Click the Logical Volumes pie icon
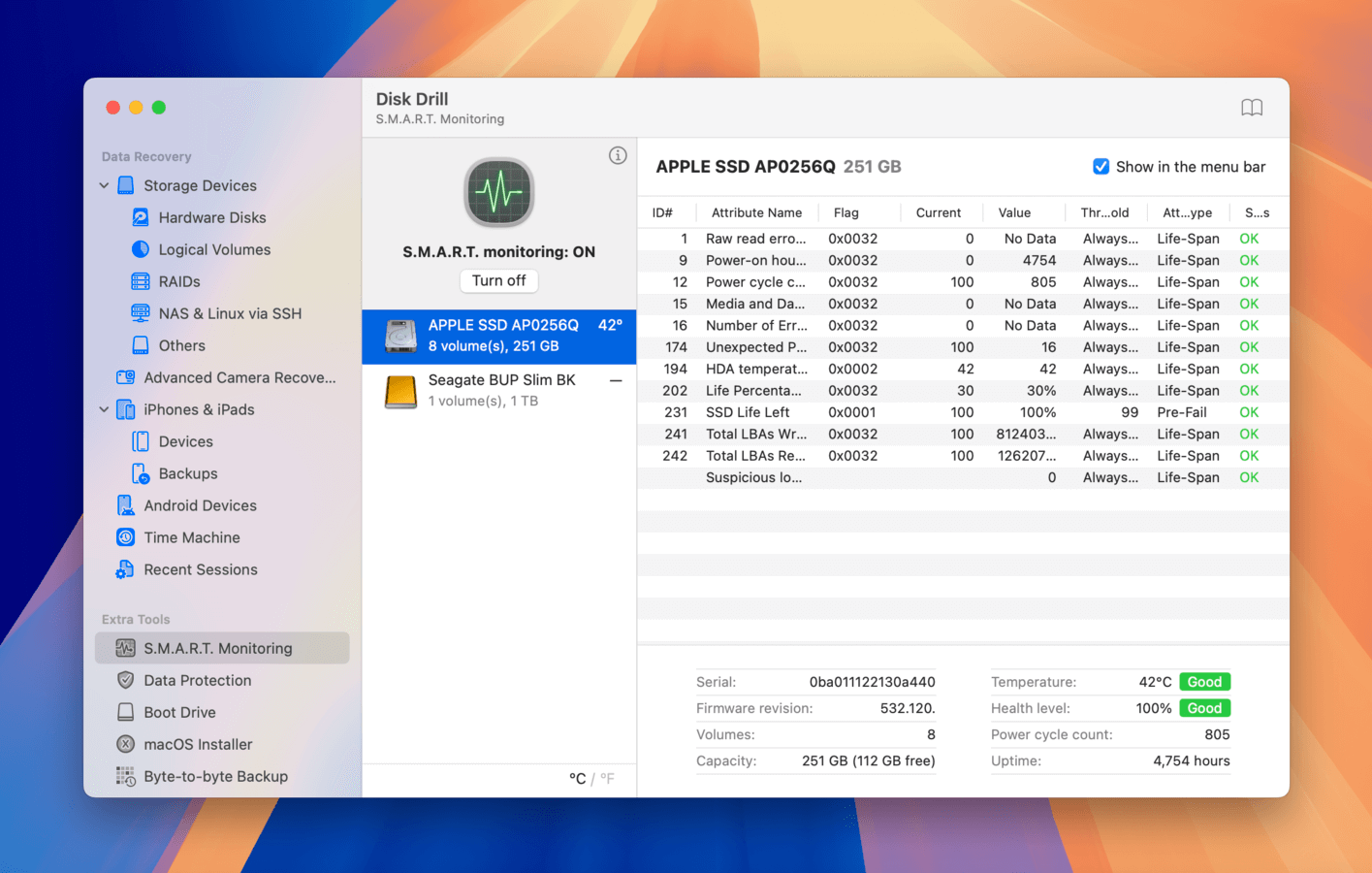Image resolution: width=1372 pixels, height=873 pixels. [x=141, y=249]
